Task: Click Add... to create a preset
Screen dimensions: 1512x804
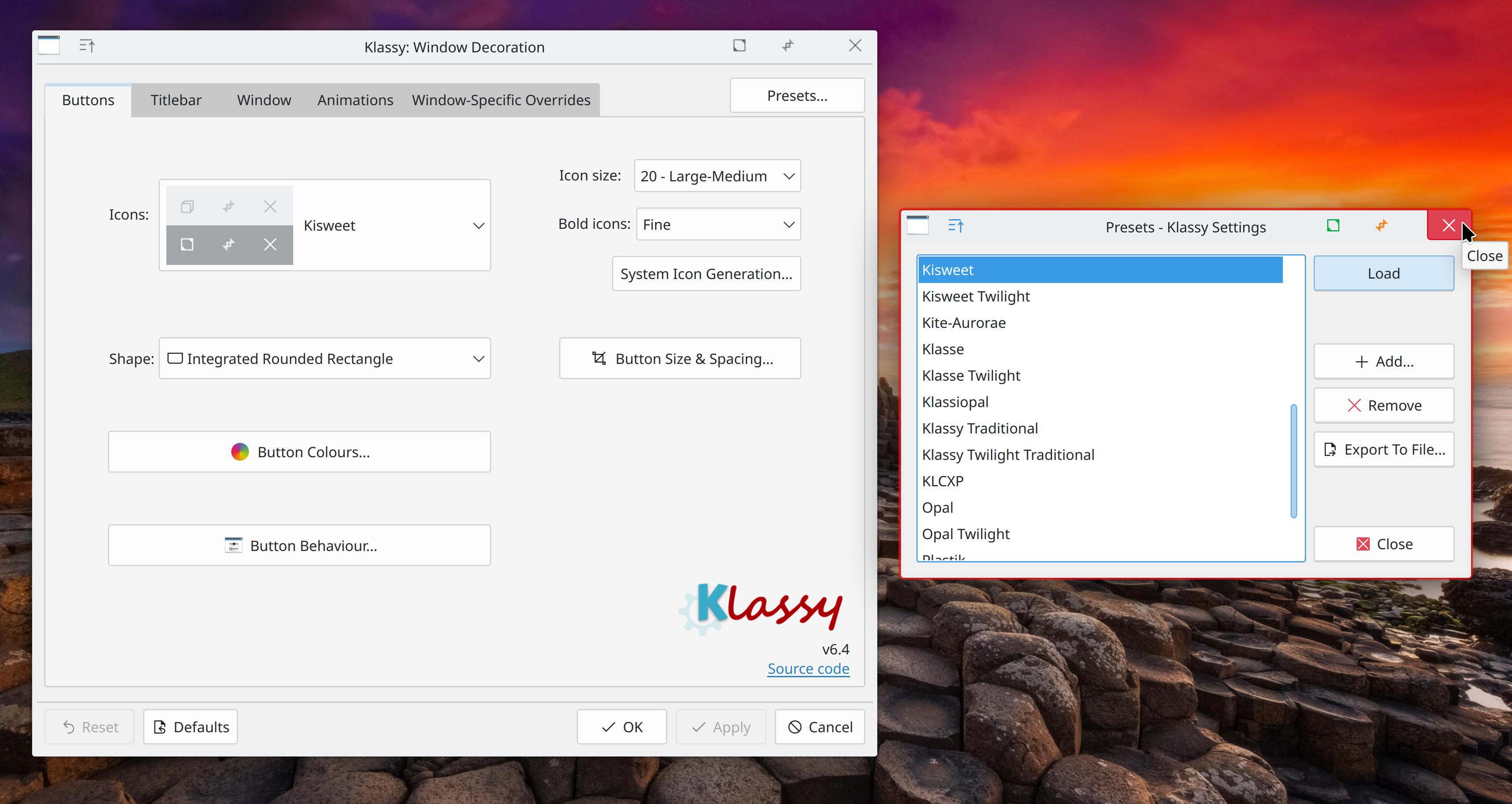Action: point(1383,361)
